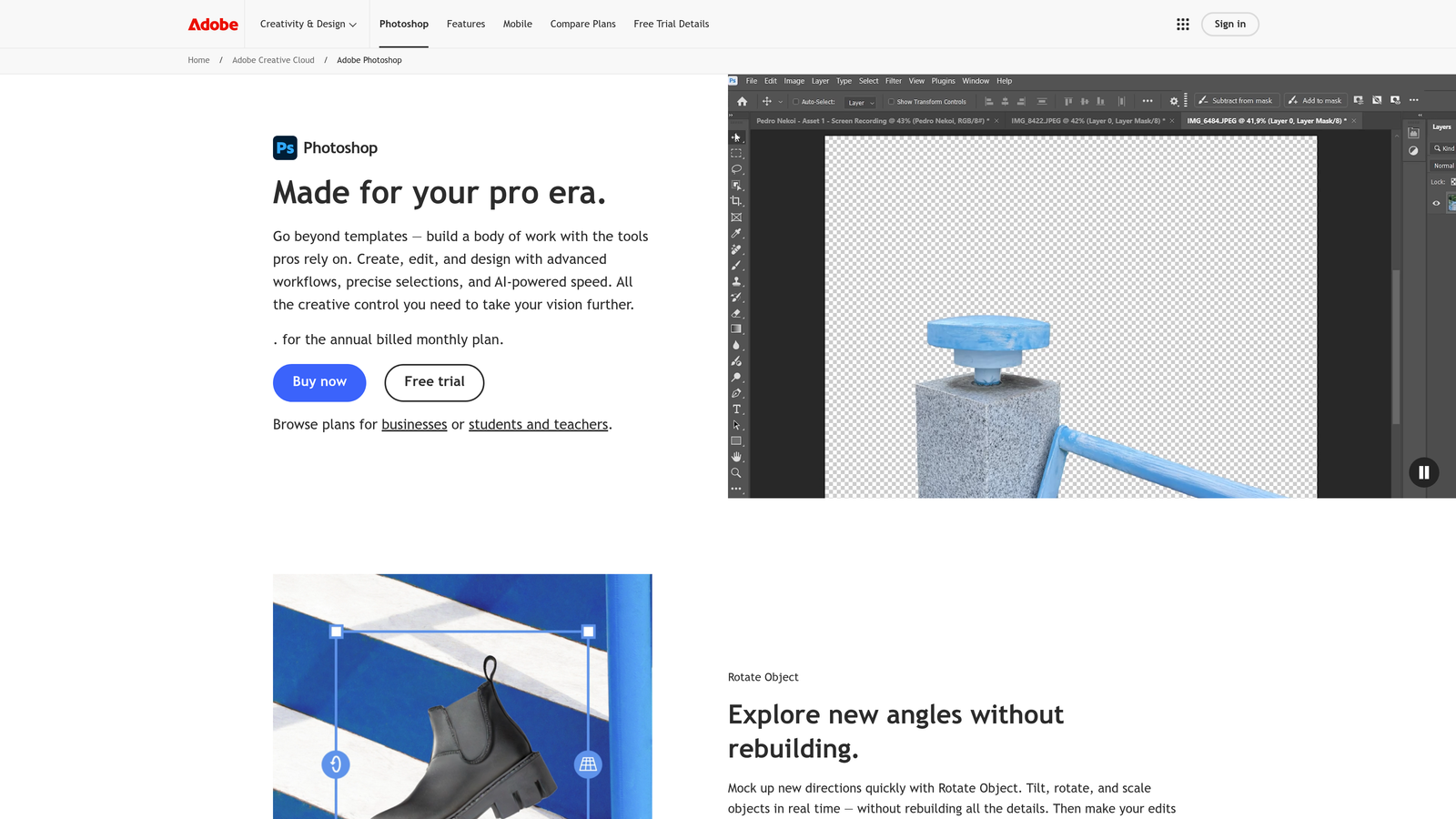The height and width of the screenshot is (819, 1456).
Task: Toggle the Auto-Select checkbox
Action: 795,102
